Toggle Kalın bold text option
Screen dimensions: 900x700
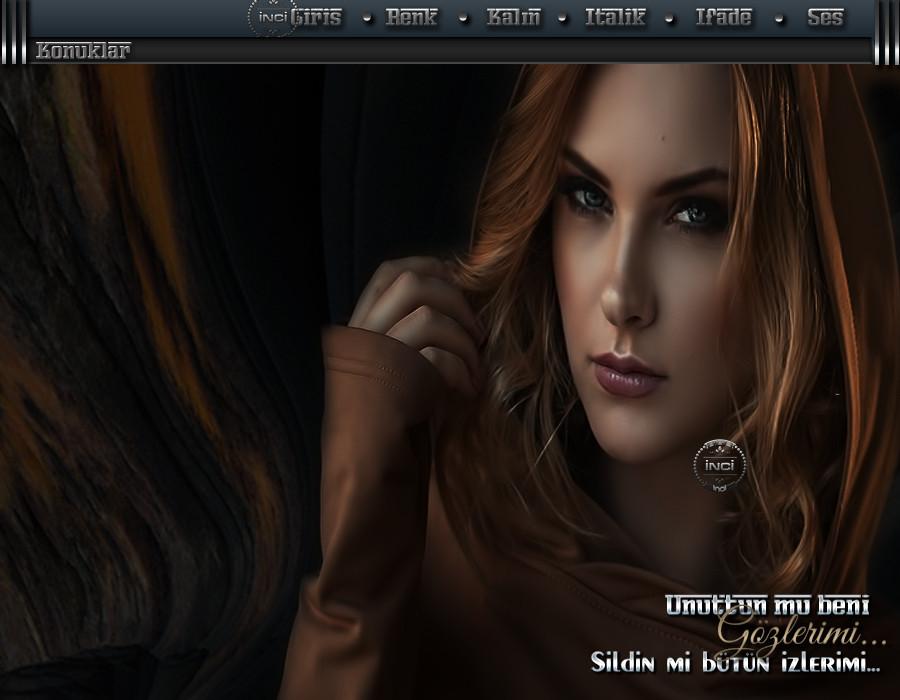[514, 17]
